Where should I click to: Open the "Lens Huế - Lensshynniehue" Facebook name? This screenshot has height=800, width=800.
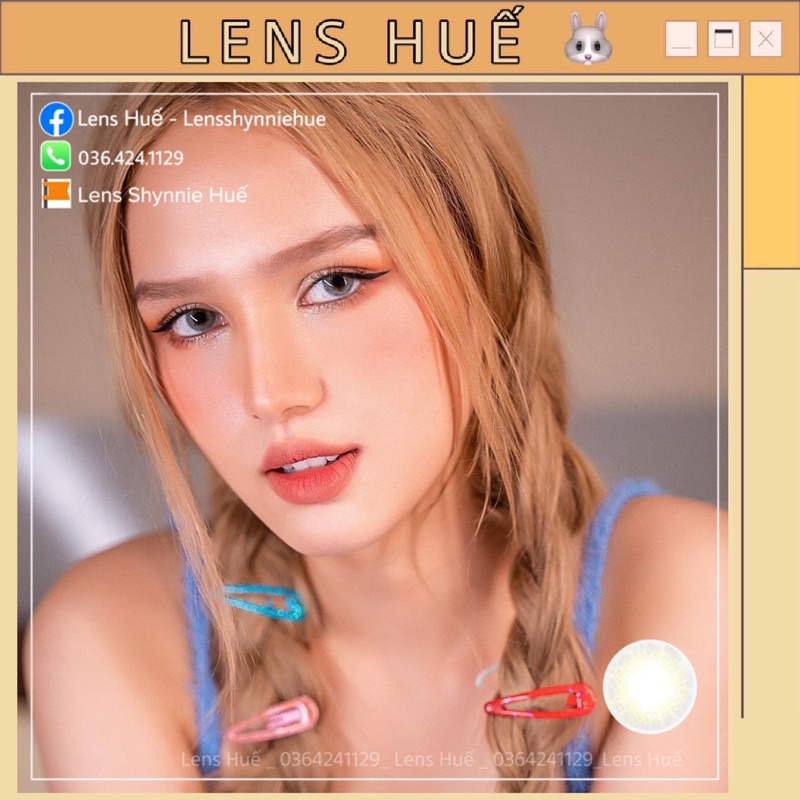point(202,119)
